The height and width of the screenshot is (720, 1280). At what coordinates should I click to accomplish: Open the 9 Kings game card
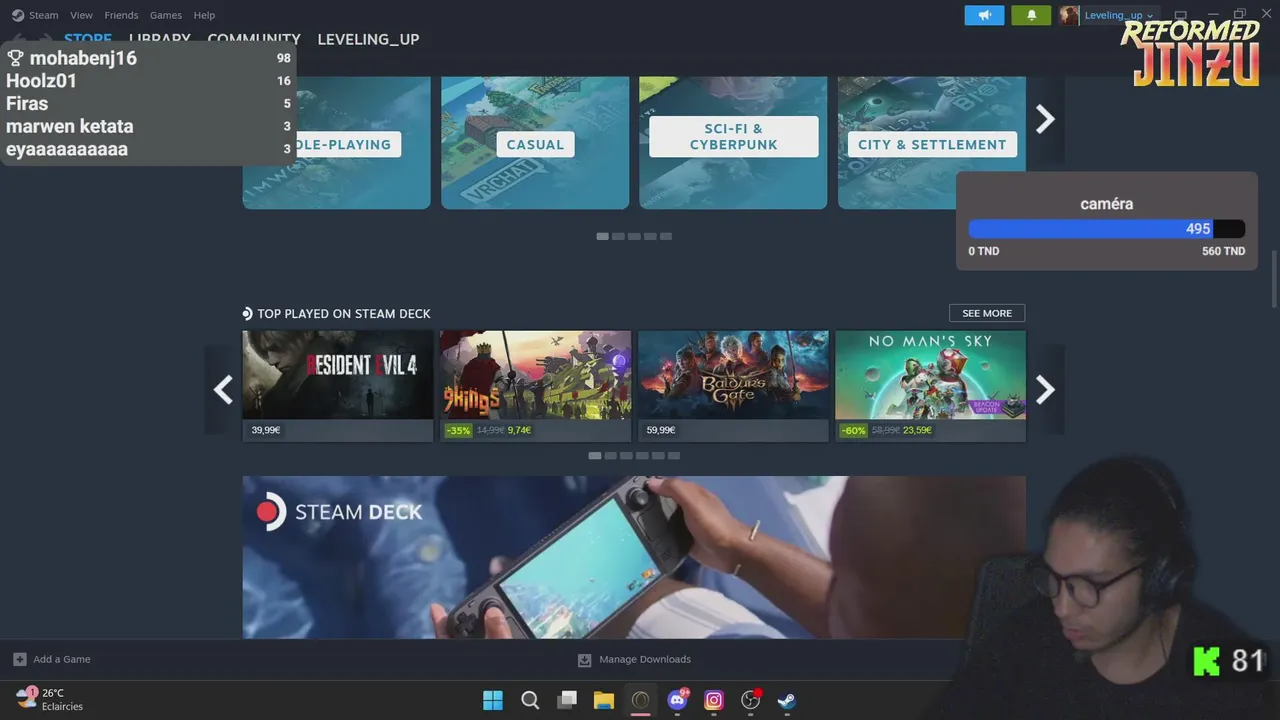(535, 386)
